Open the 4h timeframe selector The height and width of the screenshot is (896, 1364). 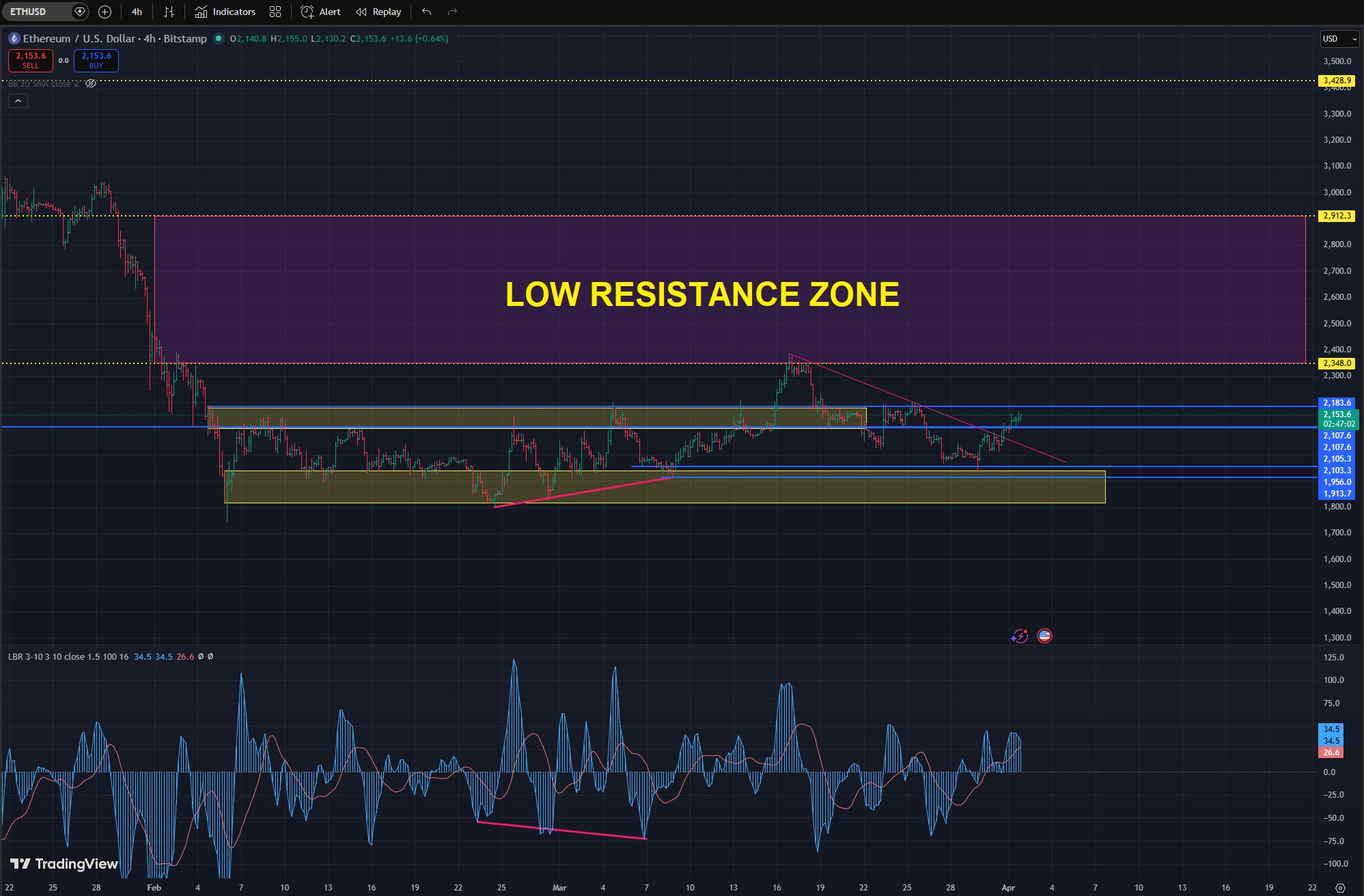point(137,12)
